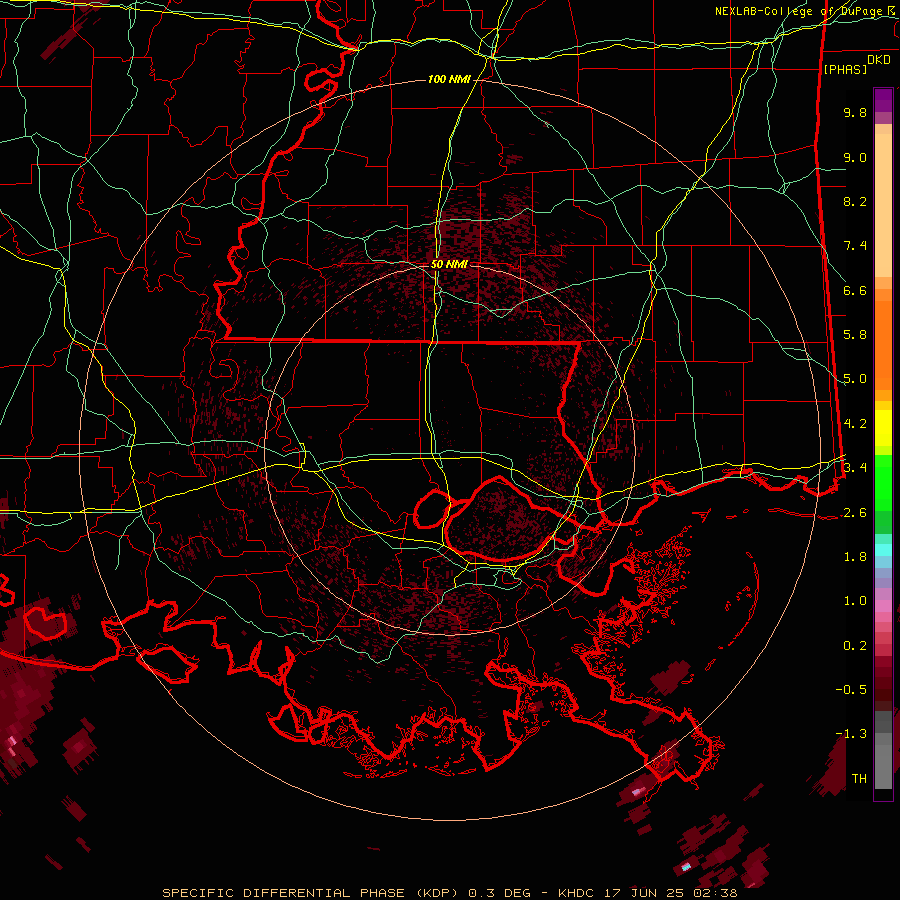Screen dimensions: 900x900
Task: Click the 9.8 value on the scale
Action: coord(855,112)
